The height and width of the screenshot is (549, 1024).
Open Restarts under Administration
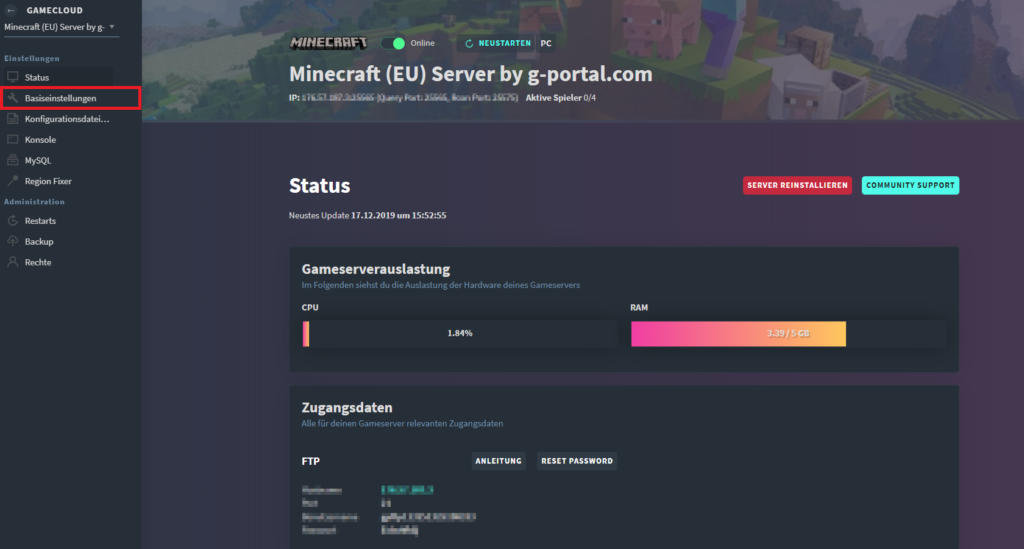coord(40,221)
